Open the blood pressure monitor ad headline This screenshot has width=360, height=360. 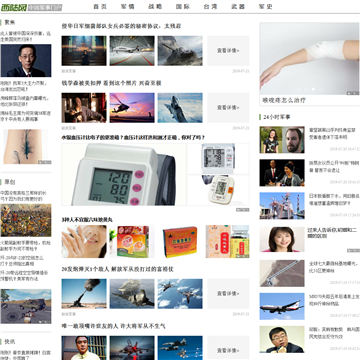(133, 137)
